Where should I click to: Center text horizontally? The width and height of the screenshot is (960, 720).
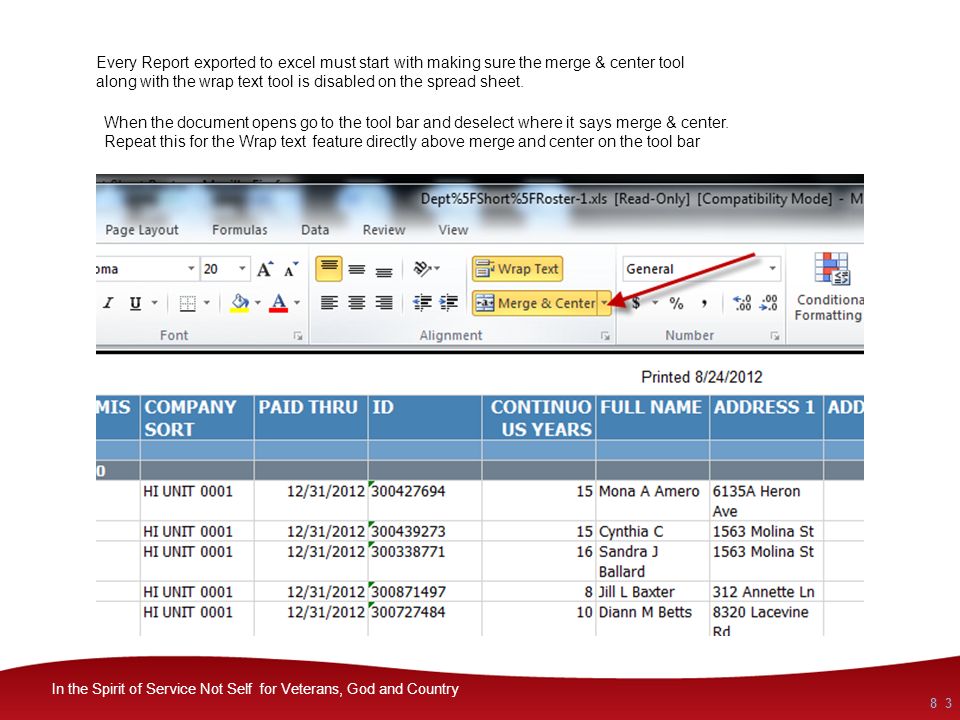pos(357,302)
